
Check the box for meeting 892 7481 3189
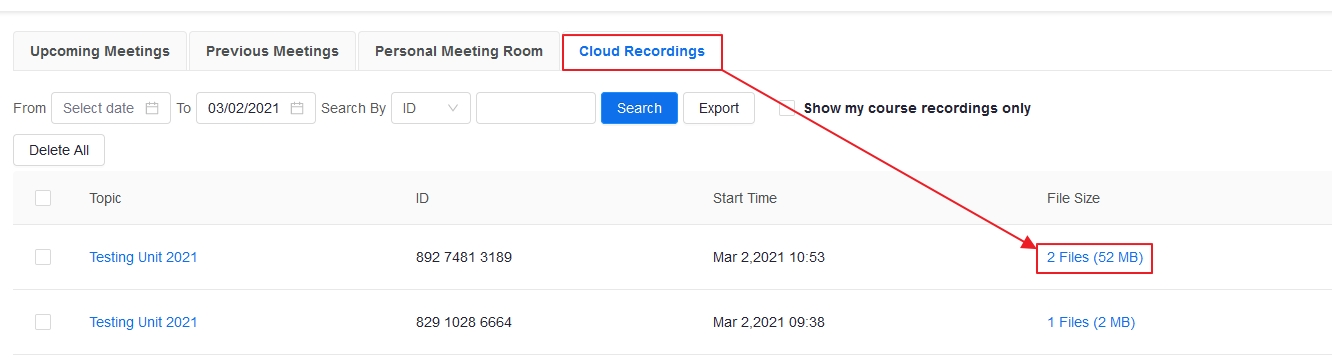[x=43, y=257]
